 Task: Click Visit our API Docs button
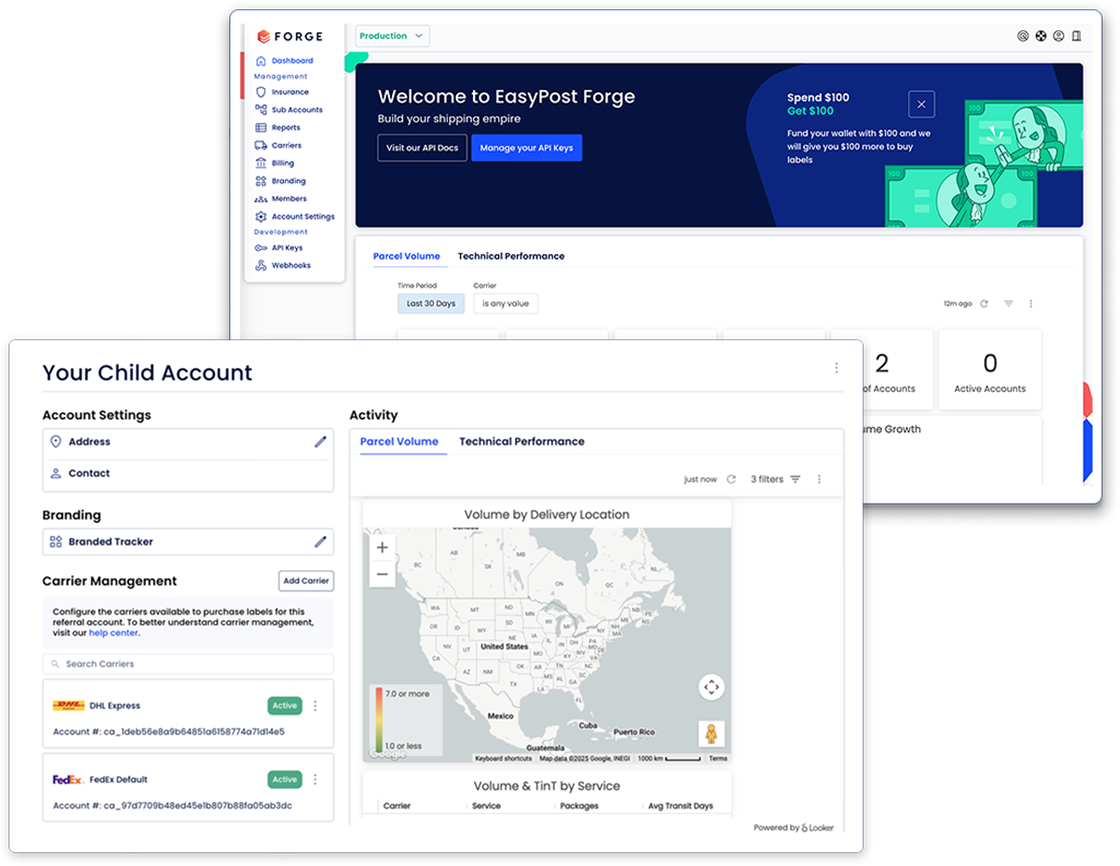pos(422,148)
